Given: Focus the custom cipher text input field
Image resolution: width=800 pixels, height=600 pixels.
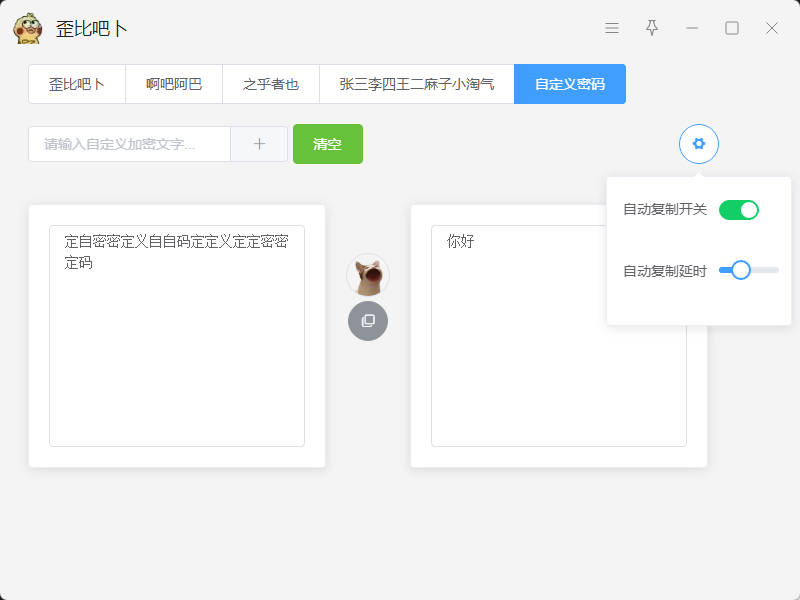Looking at the screenshot, I should (x=130, y=144).
